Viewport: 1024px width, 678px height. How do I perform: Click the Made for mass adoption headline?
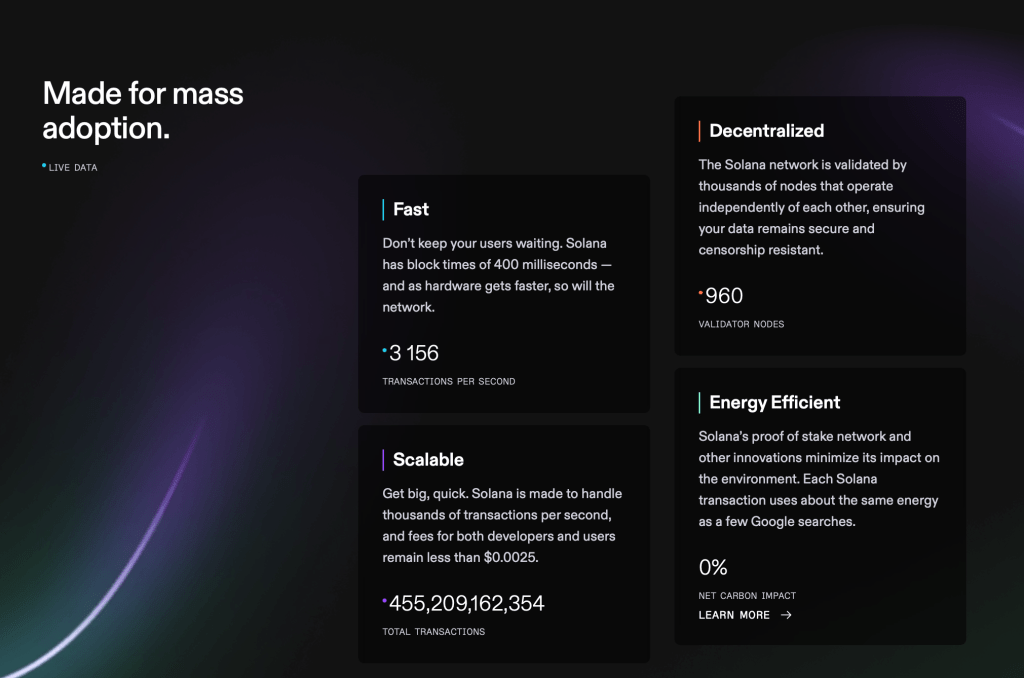pyautogui.click(x=143, y=110)
